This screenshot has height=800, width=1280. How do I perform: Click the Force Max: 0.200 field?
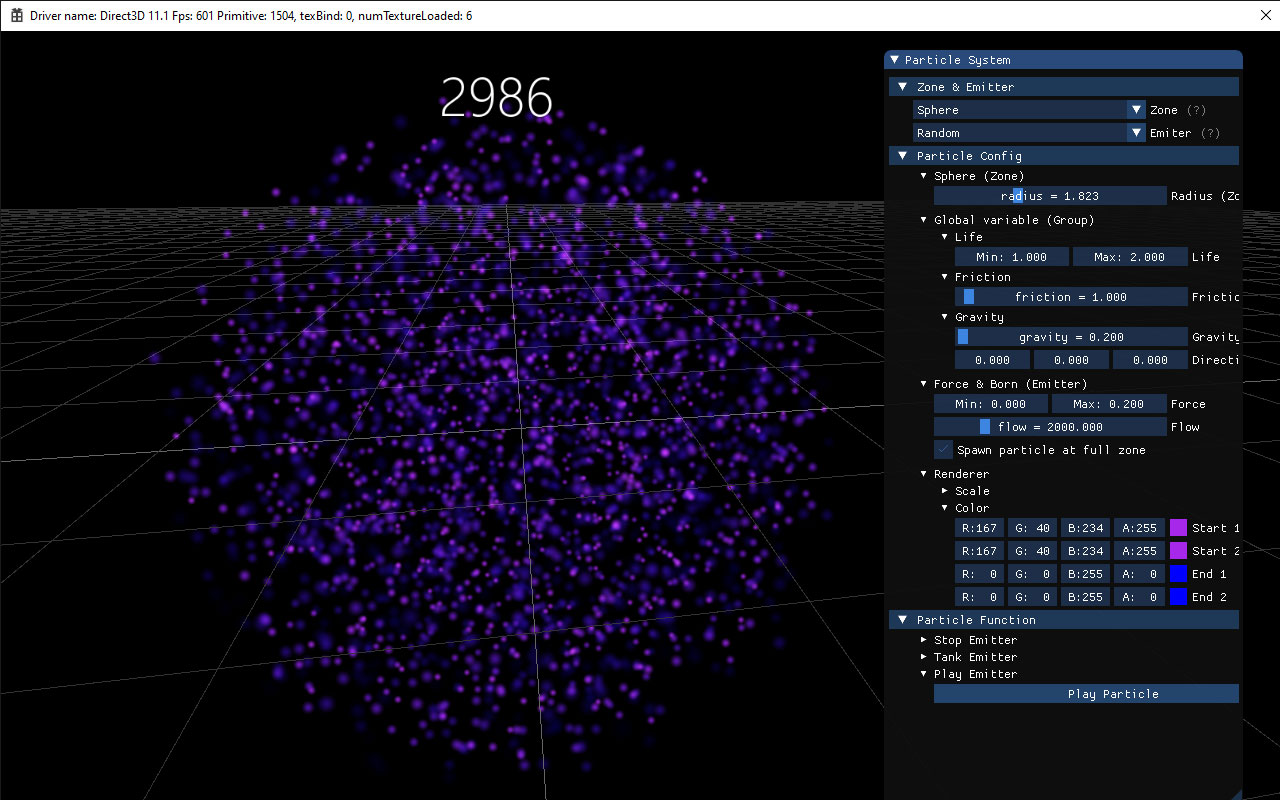pos(1109,404)
